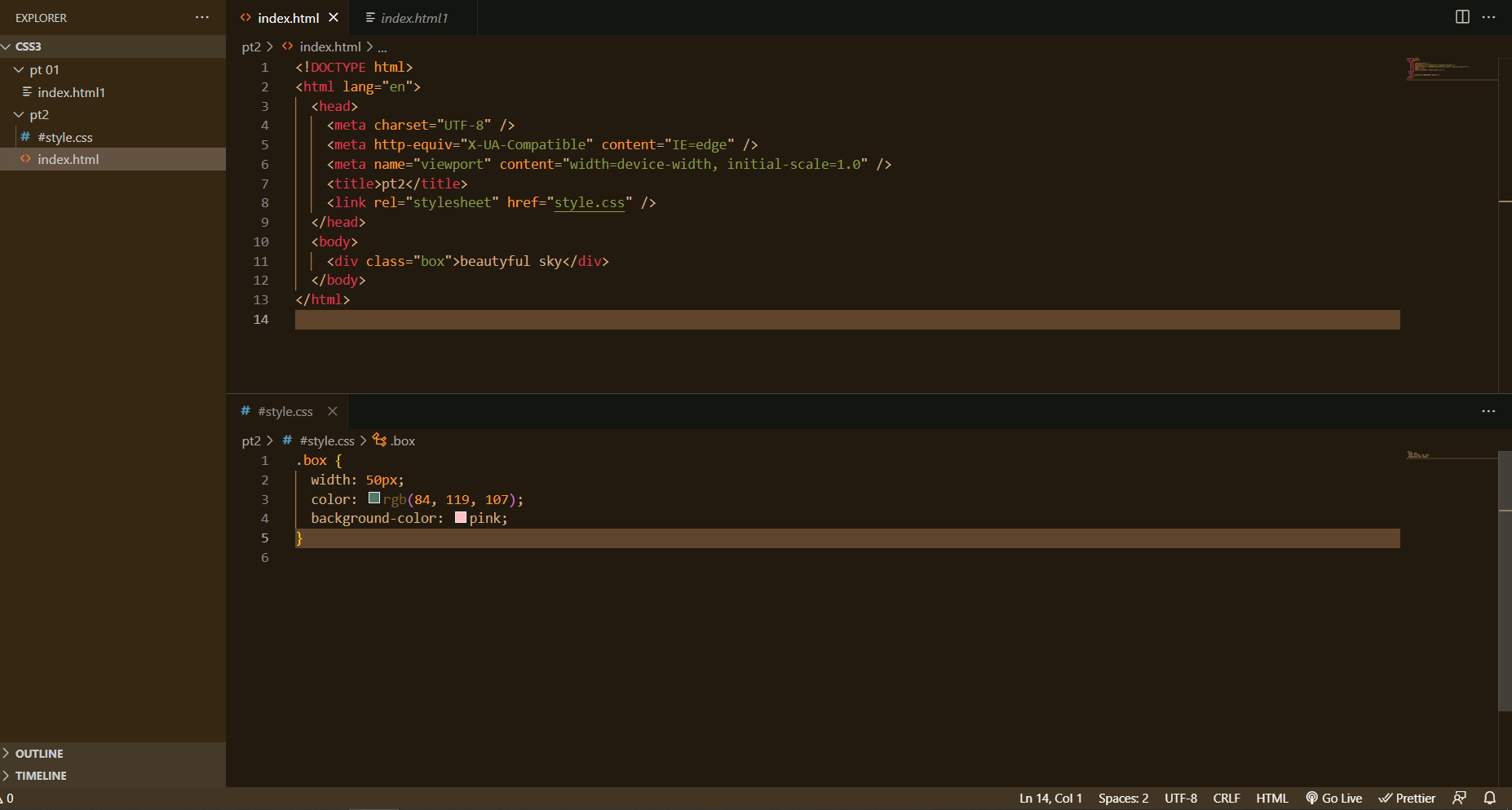Viewport: 1512px width, 810px height.
Task: Open bottom editor group more actions ellipsis
Action: (1488, 411)
